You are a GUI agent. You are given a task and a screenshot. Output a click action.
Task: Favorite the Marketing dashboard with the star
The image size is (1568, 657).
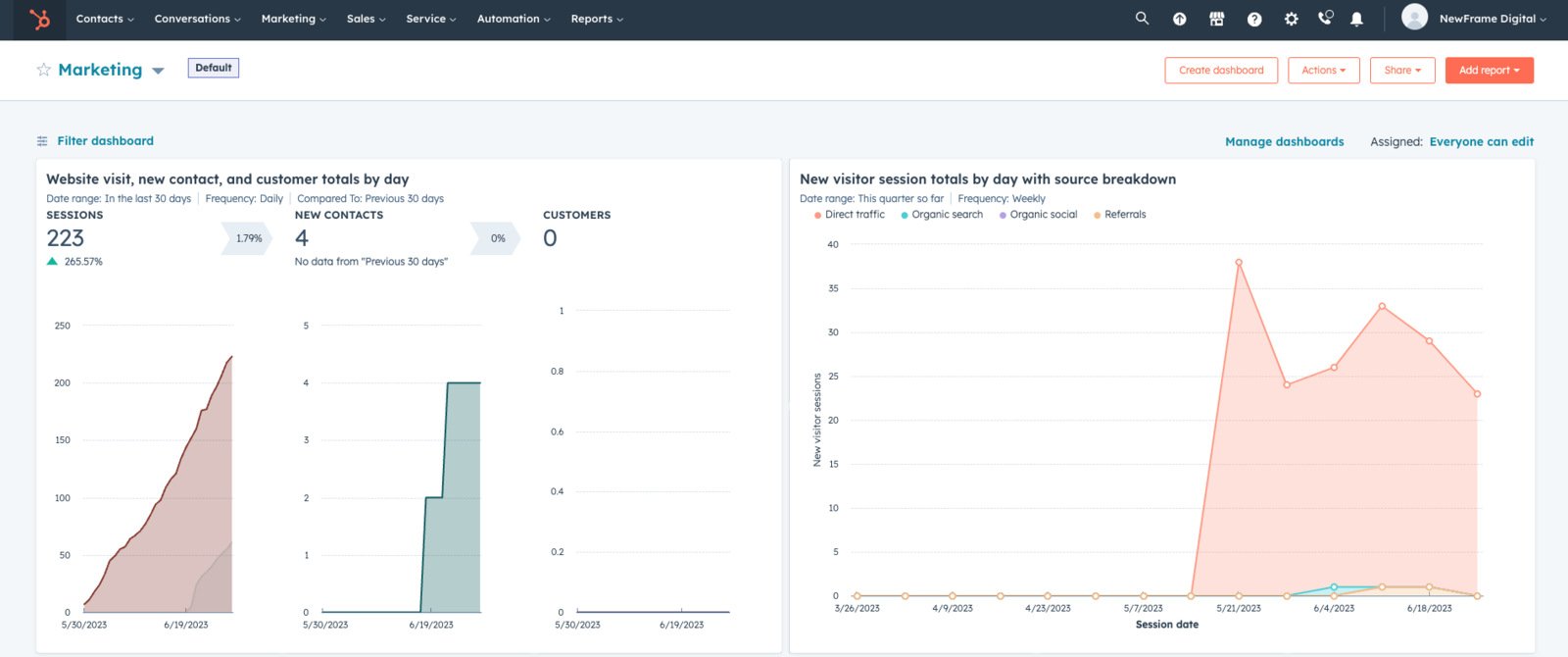coord(43,70)
